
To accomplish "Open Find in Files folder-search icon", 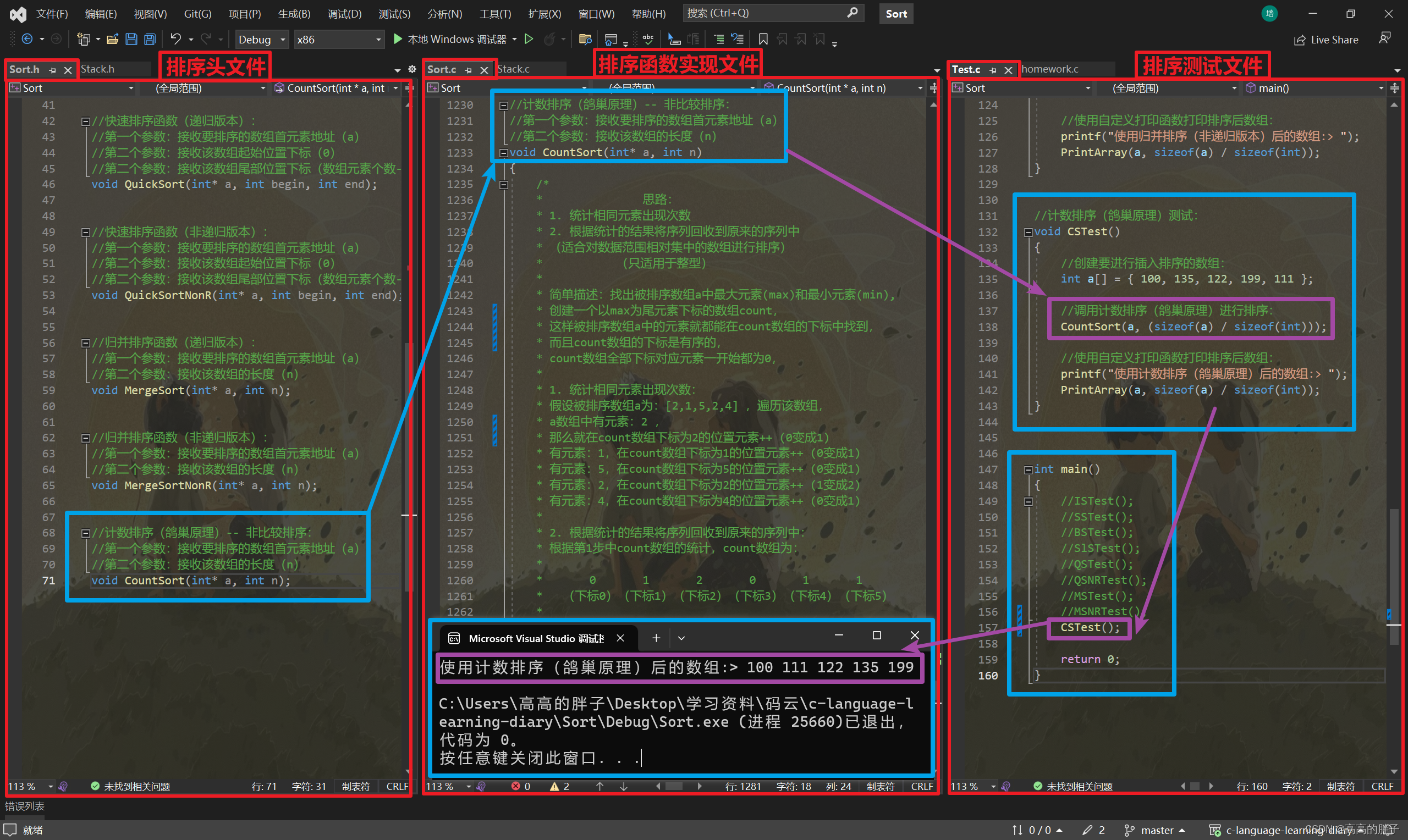I will 585,39.
